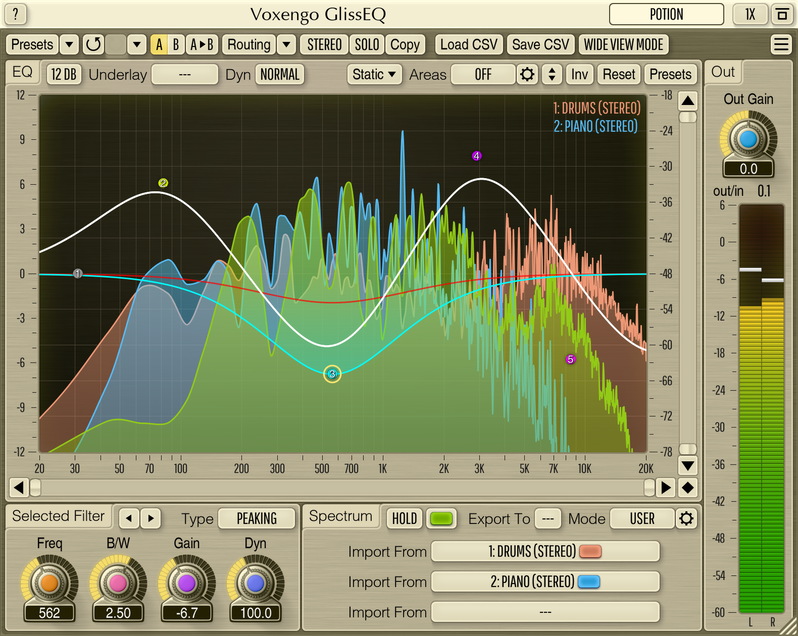Click the Dyn knob
The height and width of the screenshot is (636, 798).
pos(255,583)
